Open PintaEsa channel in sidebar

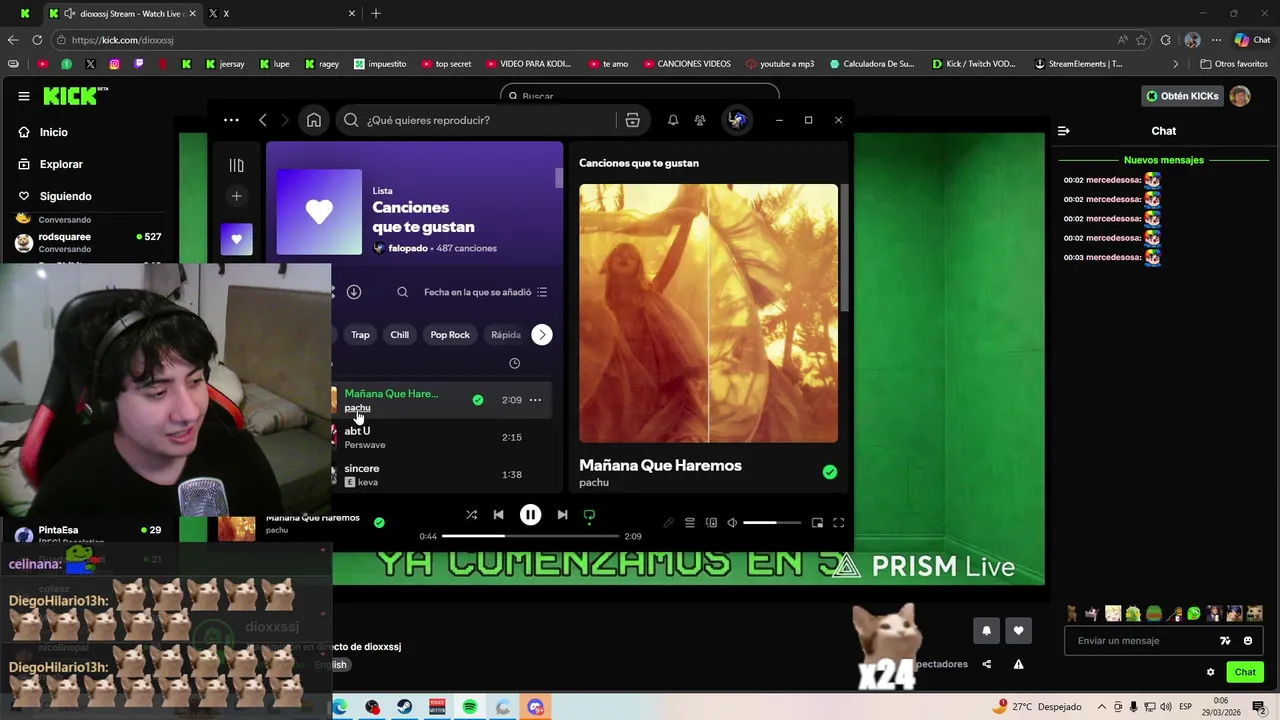pyautogui.click(x=88, y=533)
